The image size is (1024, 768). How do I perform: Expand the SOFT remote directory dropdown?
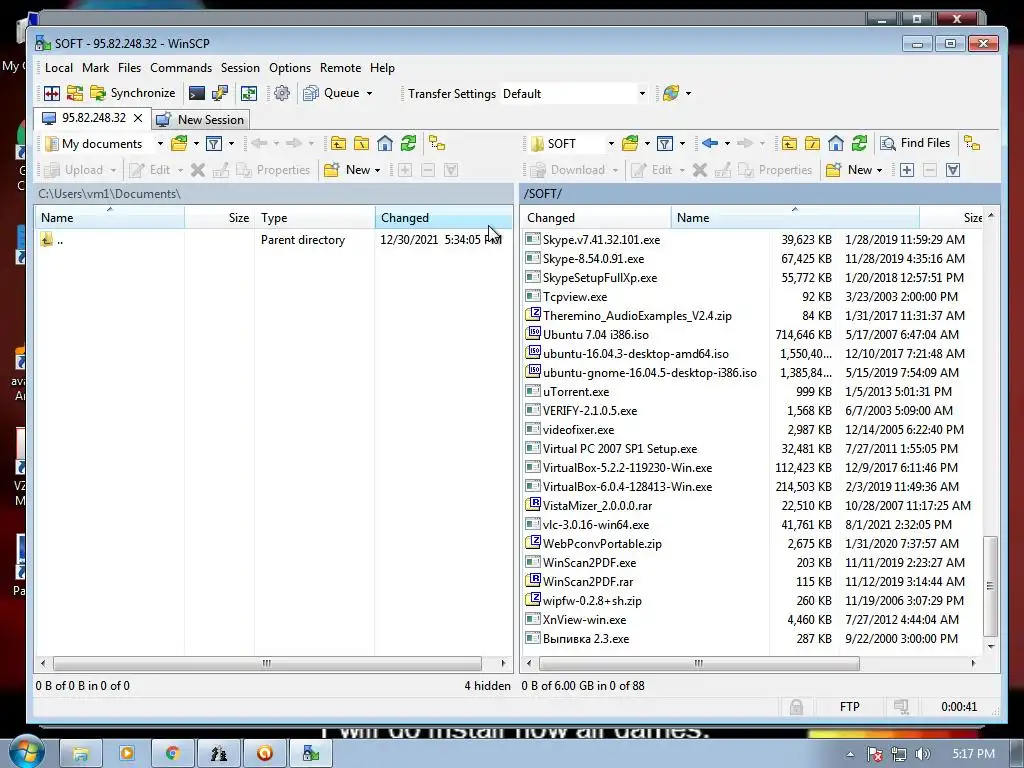611,144
